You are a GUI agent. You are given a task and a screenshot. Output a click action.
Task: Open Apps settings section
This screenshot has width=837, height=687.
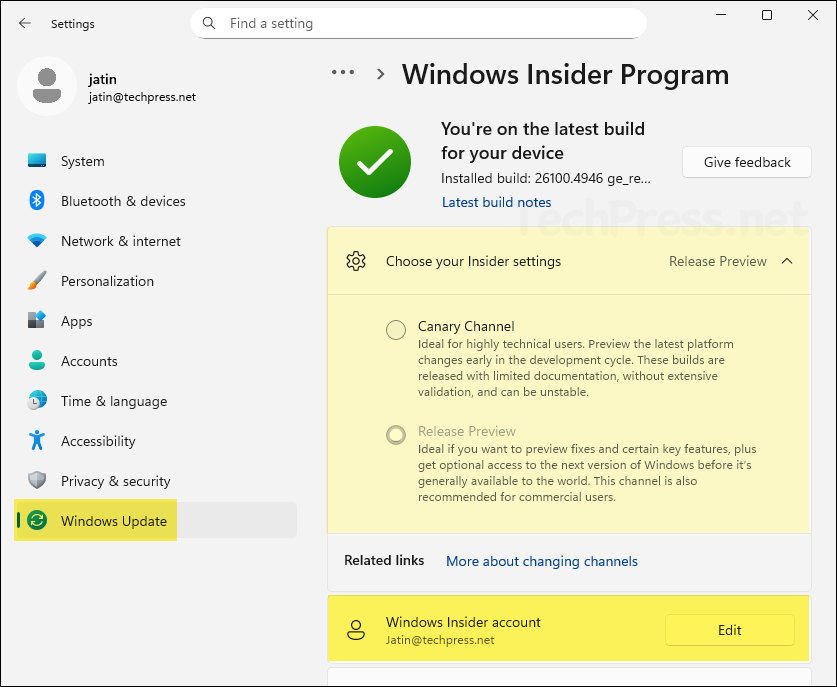[156, 321]
